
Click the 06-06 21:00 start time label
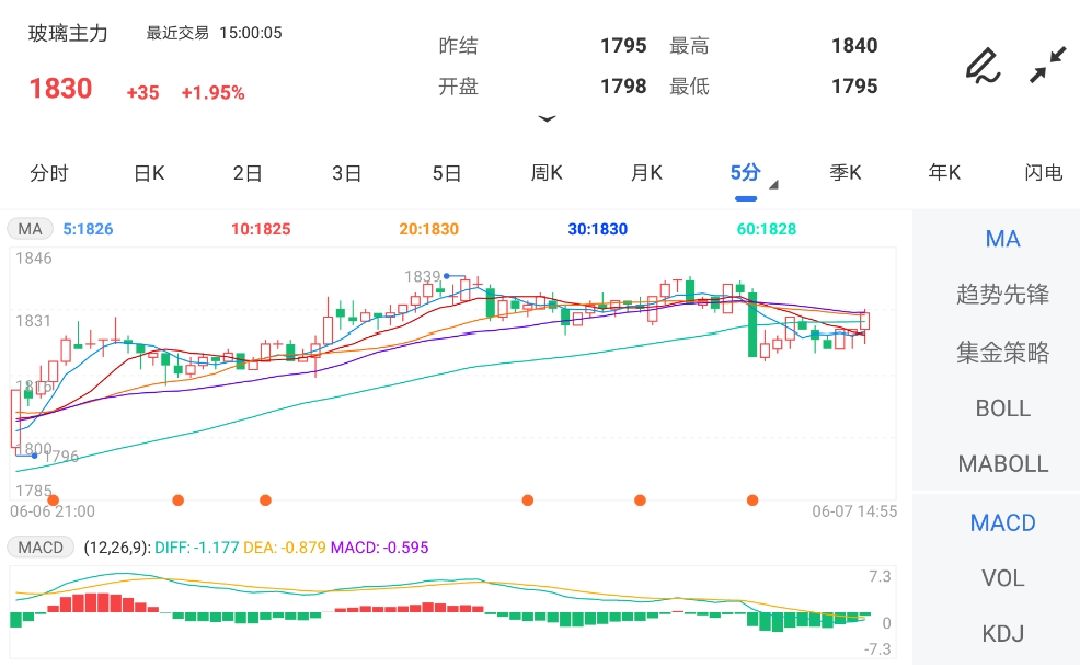coord(52,511)
